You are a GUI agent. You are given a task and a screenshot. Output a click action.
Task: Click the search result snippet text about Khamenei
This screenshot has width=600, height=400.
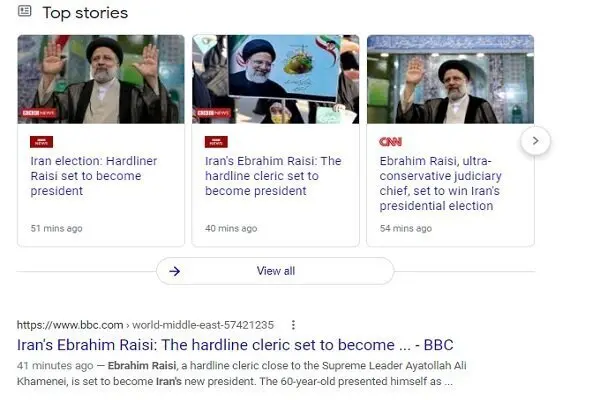click(241, 373)
